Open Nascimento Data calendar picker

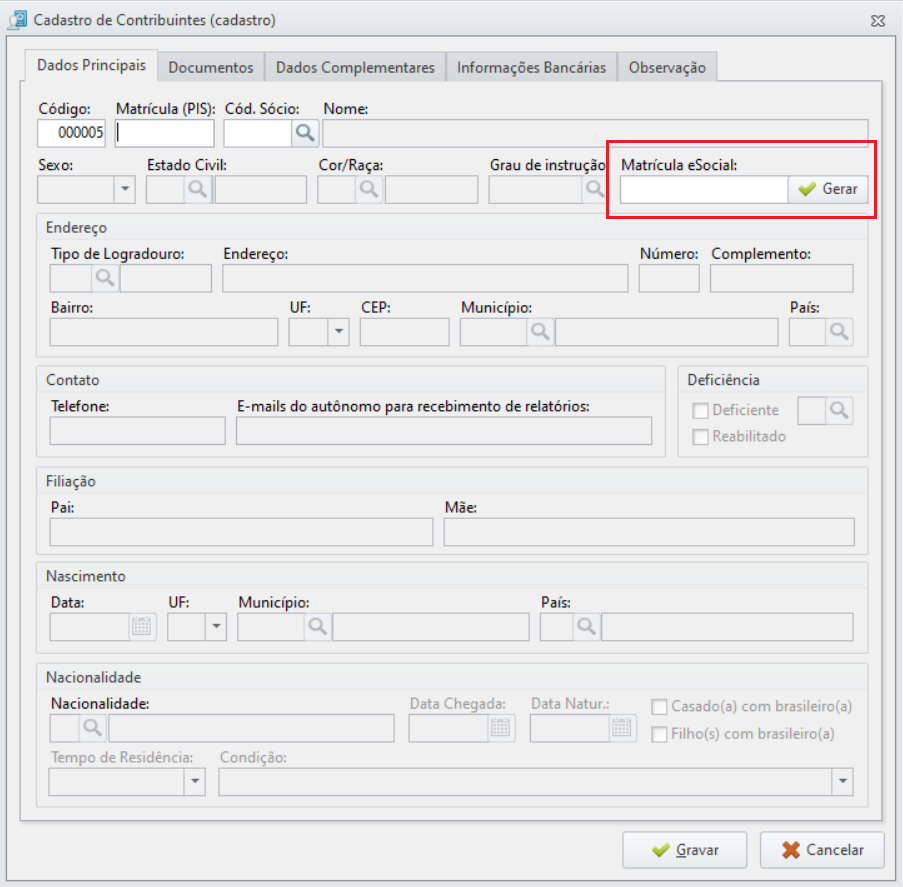pos(142,627)
